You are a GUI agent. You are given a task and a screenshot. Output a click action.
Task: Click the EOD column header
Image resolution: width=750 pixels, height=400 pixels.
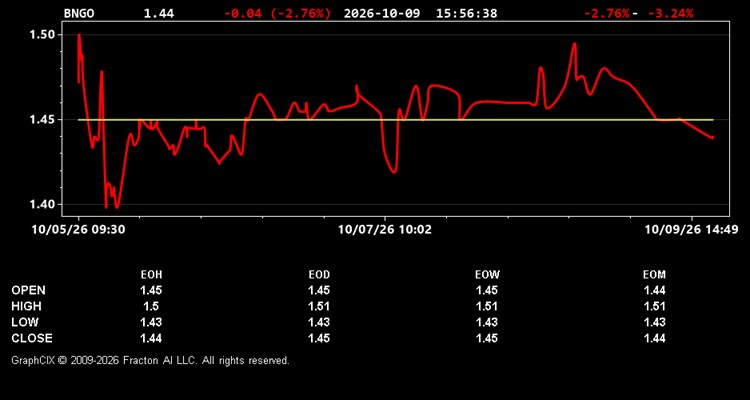(319, 275)
